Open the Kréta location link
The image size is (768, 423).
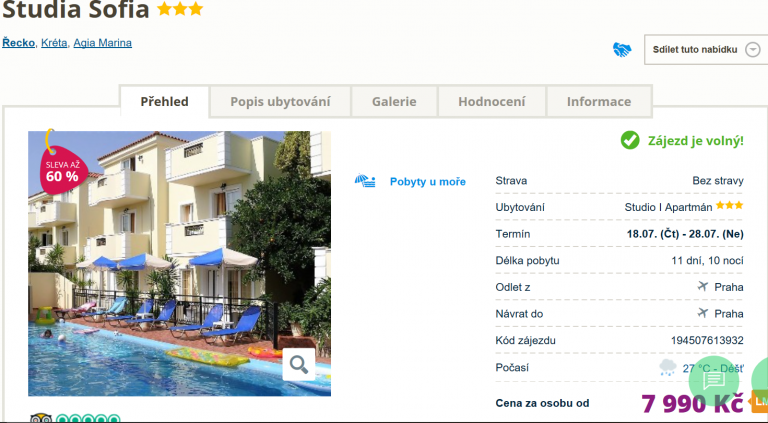click(54, 43)
